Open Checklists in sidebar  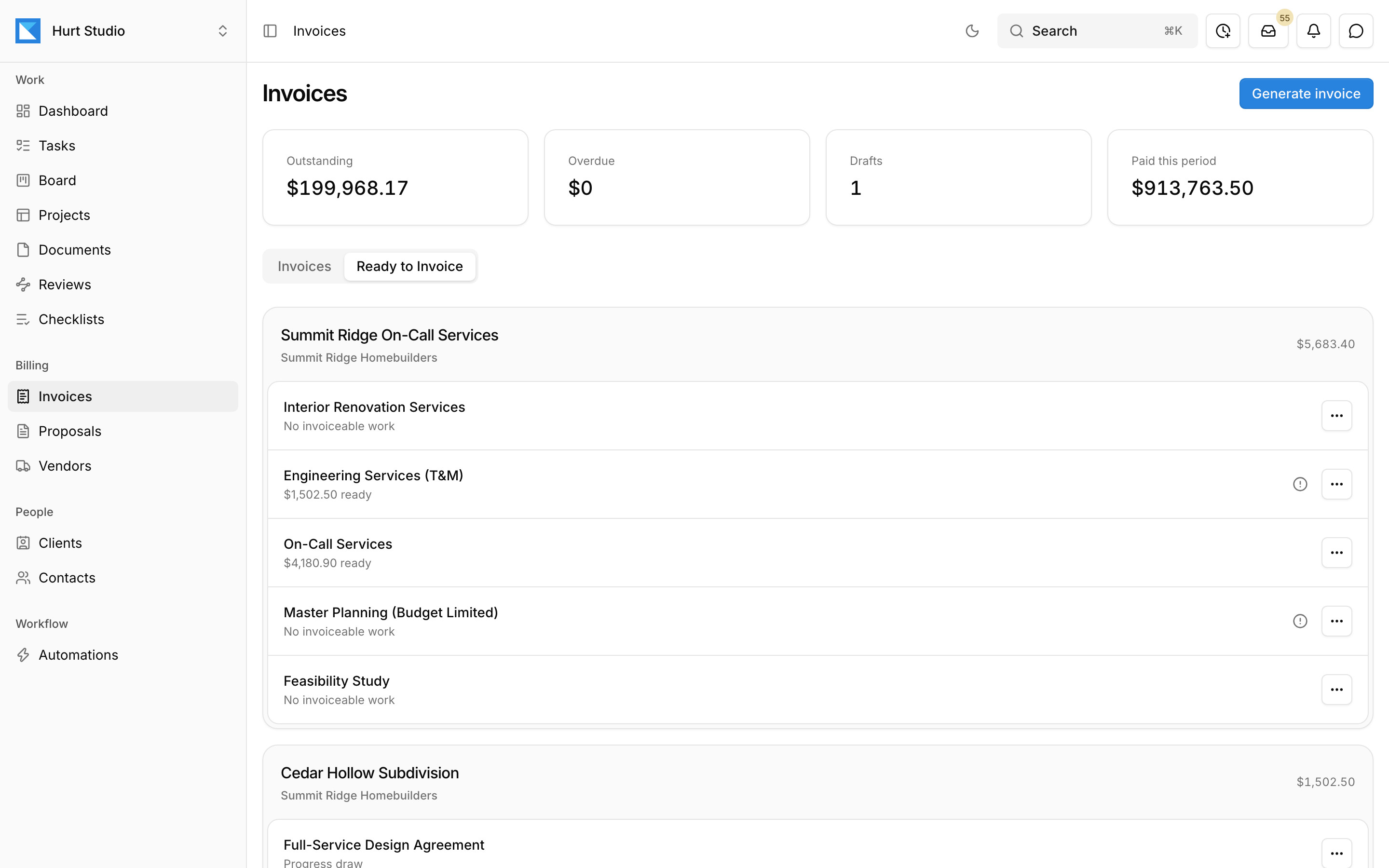click(123, 319)
